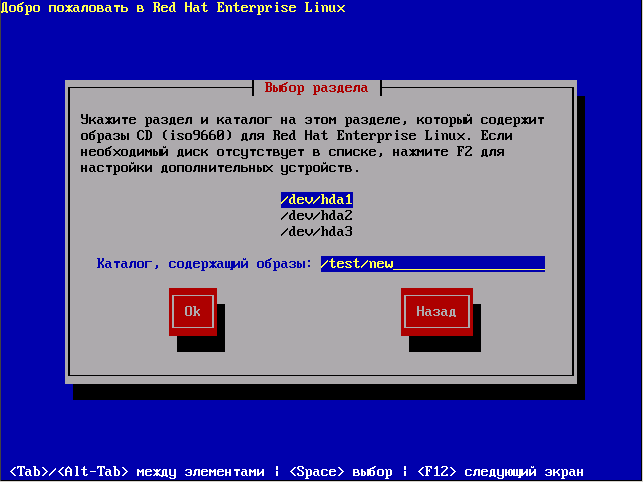The height and width of the screenshot is (482, 643).
Task: Click the 'настройки дополнительных устройств' text line
Action: (x=220, y=168)
